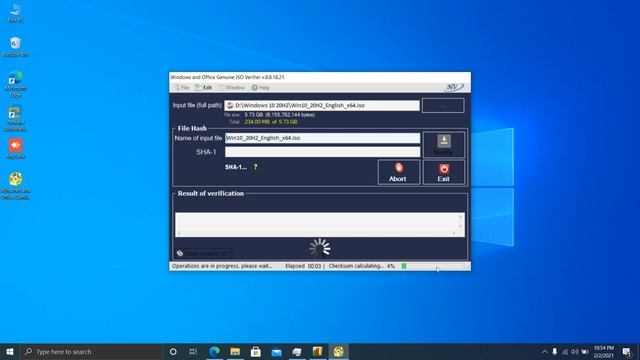The image size is (640, 360).
Task: Click the result box vertical scrollbar
Action: (x=461, y=222)
